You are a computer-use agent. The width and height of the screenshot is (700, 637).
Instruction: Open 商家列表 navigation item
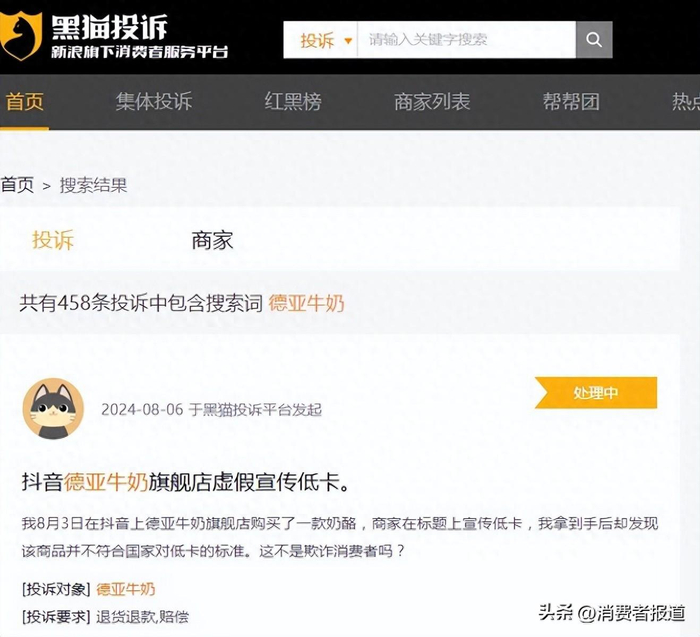coord(432,102)
